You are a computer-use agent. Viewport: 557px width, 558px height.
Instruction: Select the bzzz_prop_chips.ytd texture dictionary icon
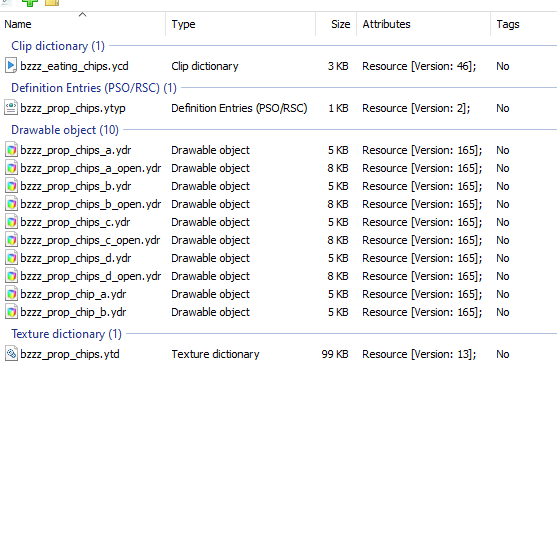[x=11, y=354]
